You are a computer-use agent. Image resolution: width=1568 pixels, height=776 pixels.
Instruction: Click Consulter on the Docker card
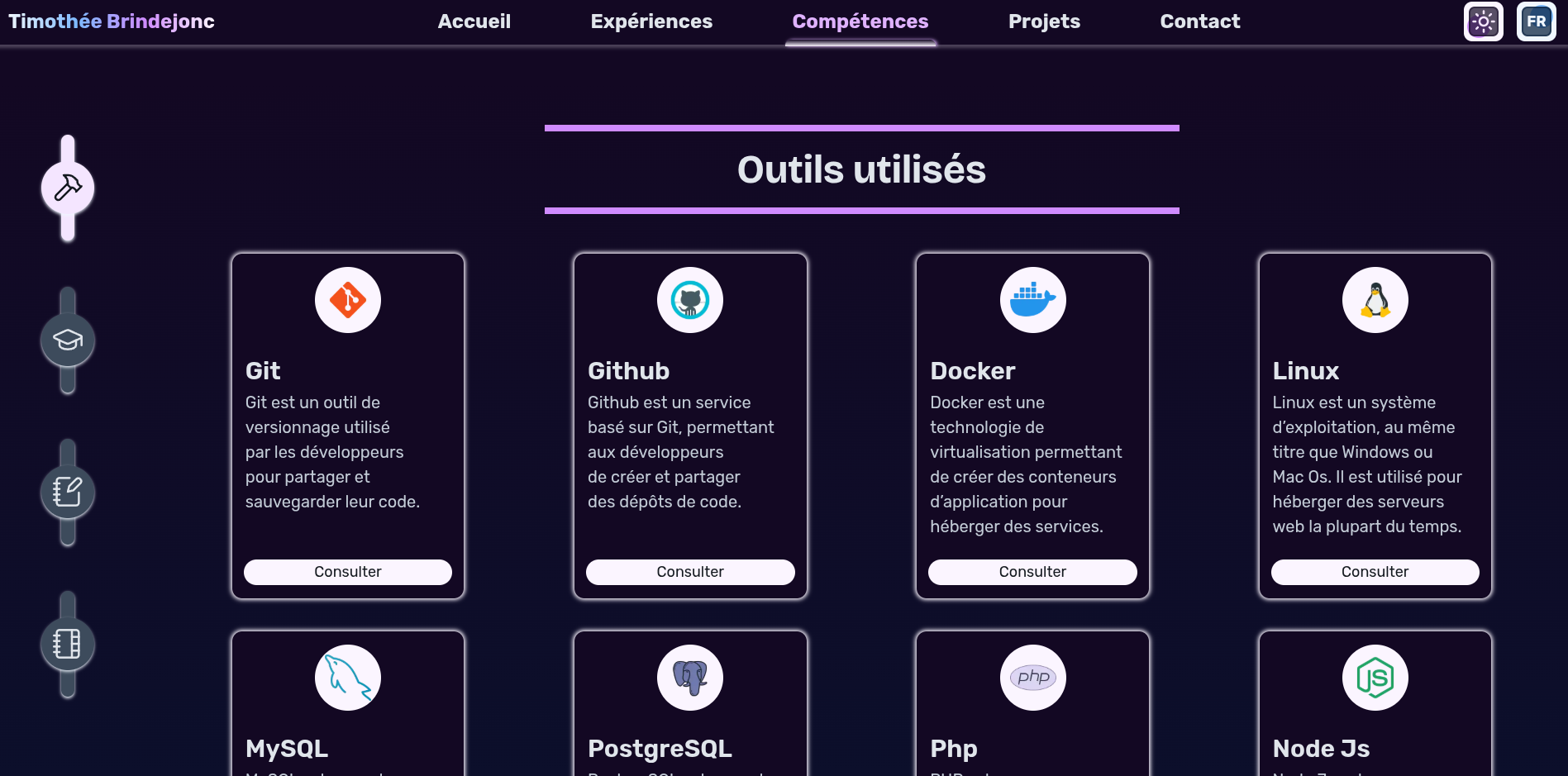point(1032,572)
